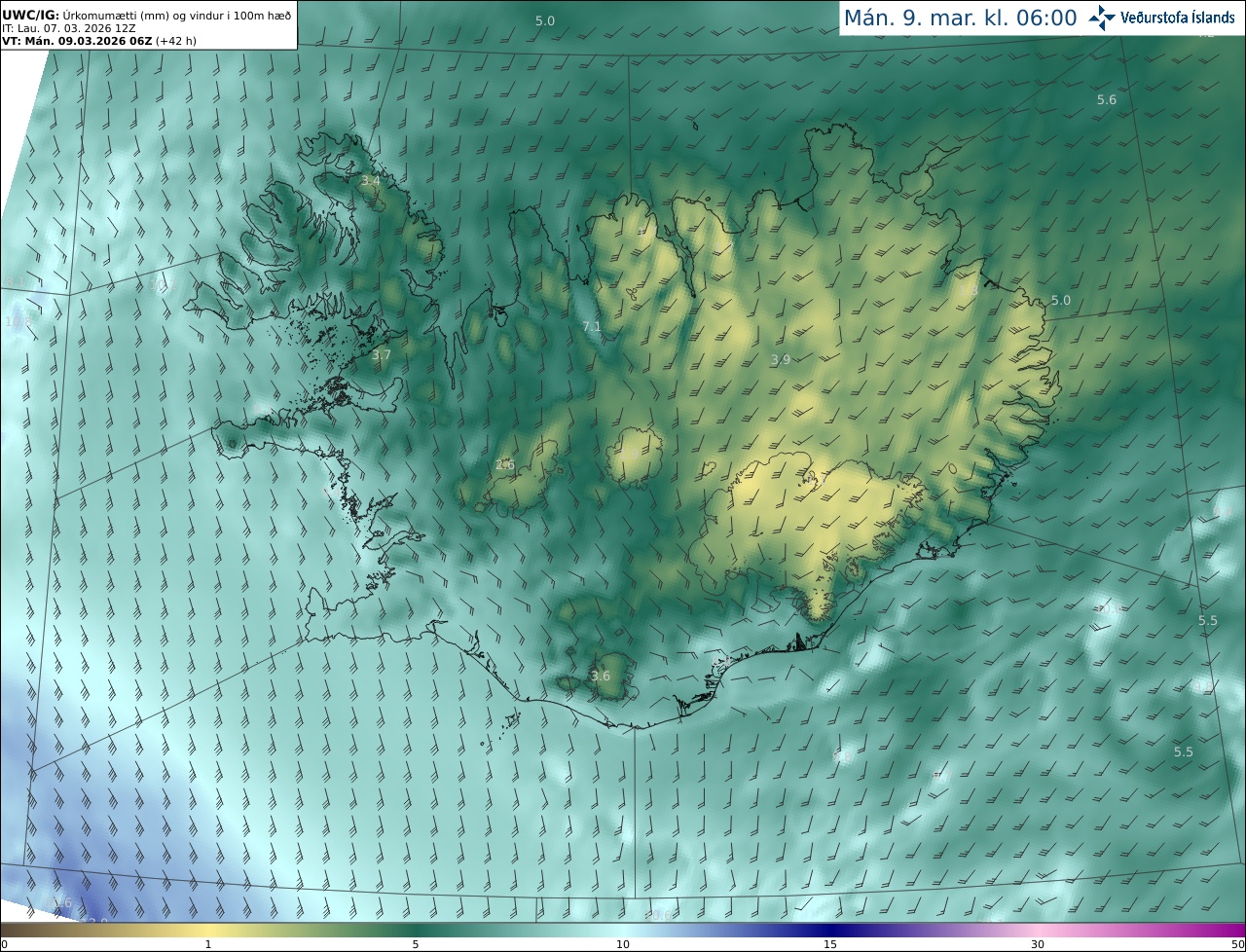The height and width of the screenshot is (952, 1246).
Task: Click the map value 3.7
Action: [381, 355]
